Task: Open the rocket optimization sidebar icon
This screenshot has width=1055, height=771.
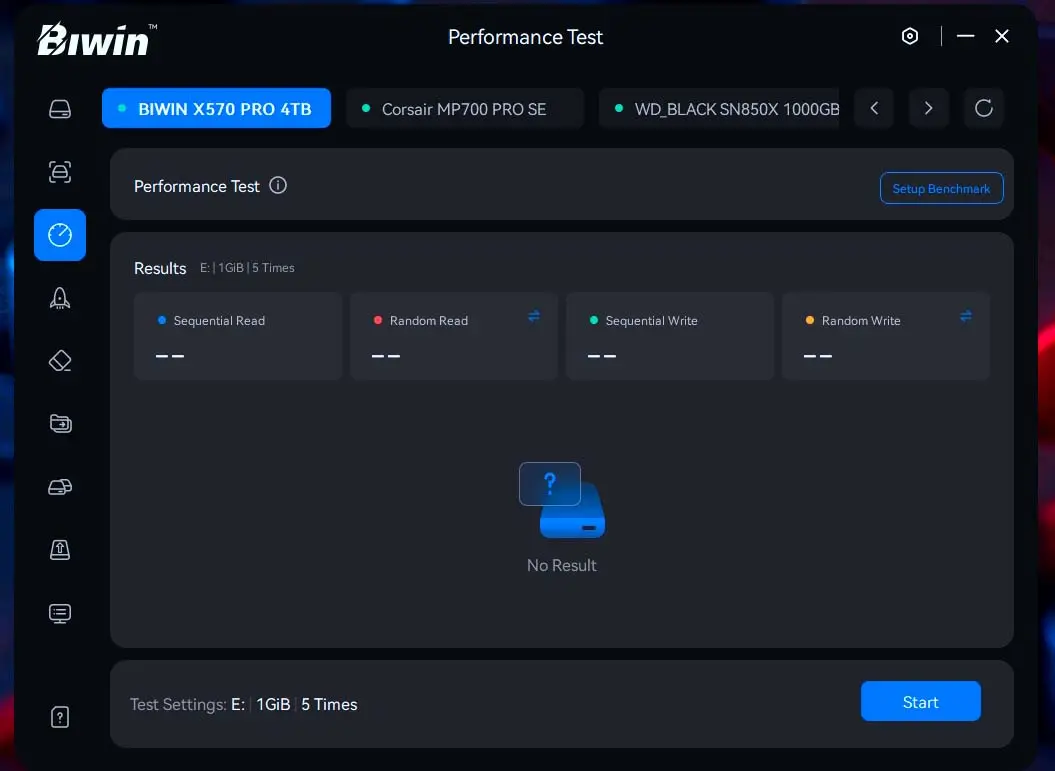Action: pyautogui.click(x=60, y=298)
